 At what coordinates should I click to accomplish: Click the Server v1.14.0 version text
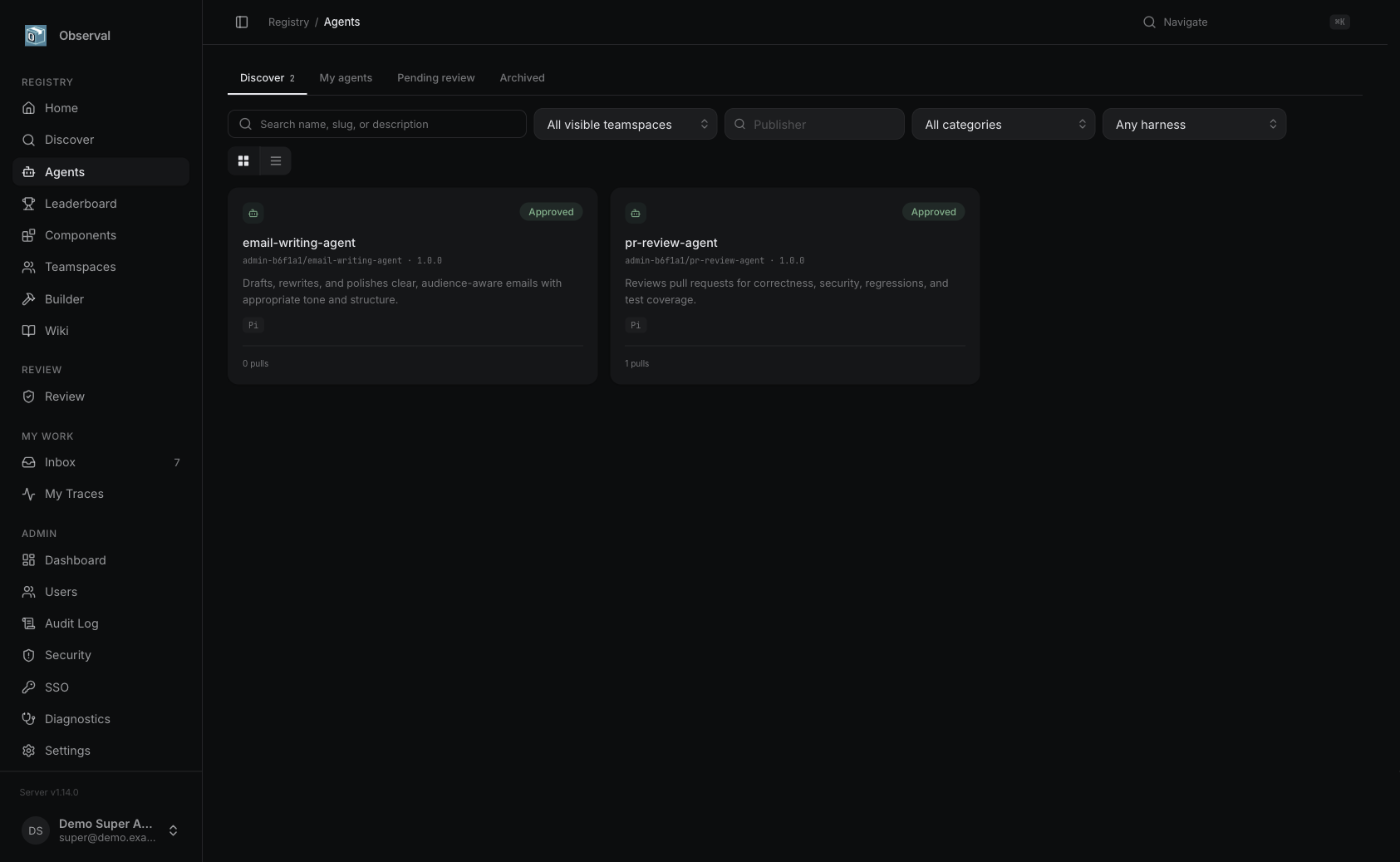49,792
